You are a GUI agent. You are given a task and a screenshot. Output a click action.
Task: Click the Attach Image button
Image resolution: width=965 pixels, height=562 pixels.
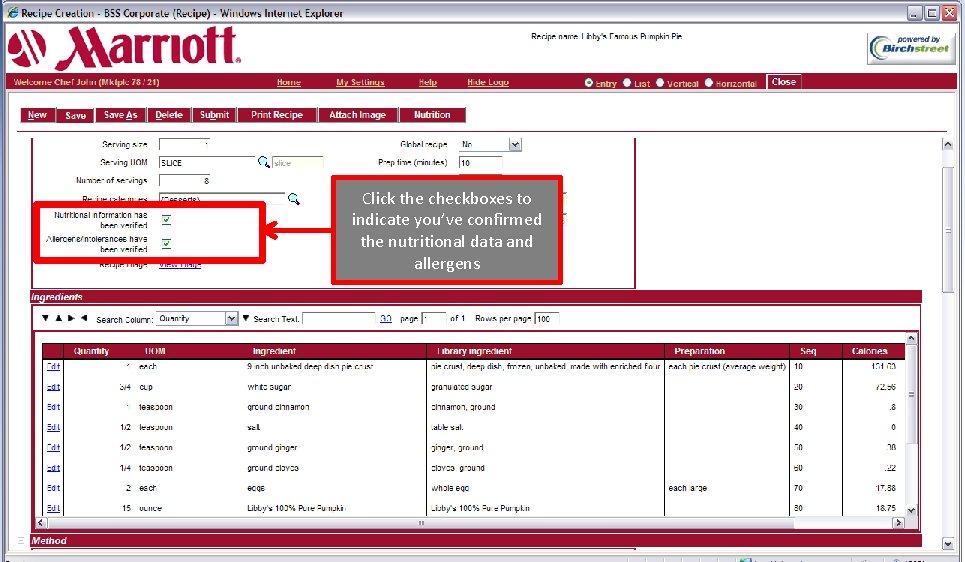358,115
